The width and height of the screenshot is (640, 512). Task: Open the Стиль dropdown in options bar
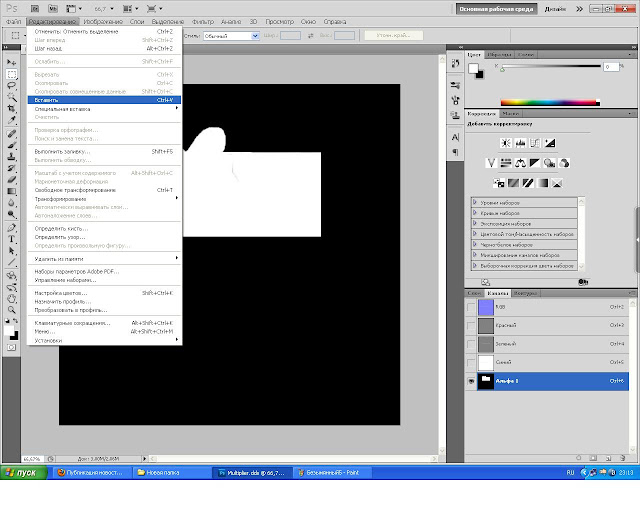coord(231,36)
